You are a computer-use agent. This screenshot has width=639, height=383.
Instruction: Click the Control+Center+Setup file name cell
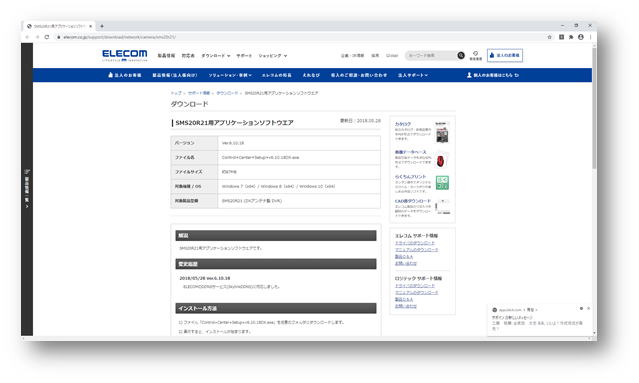coord(299,157)
